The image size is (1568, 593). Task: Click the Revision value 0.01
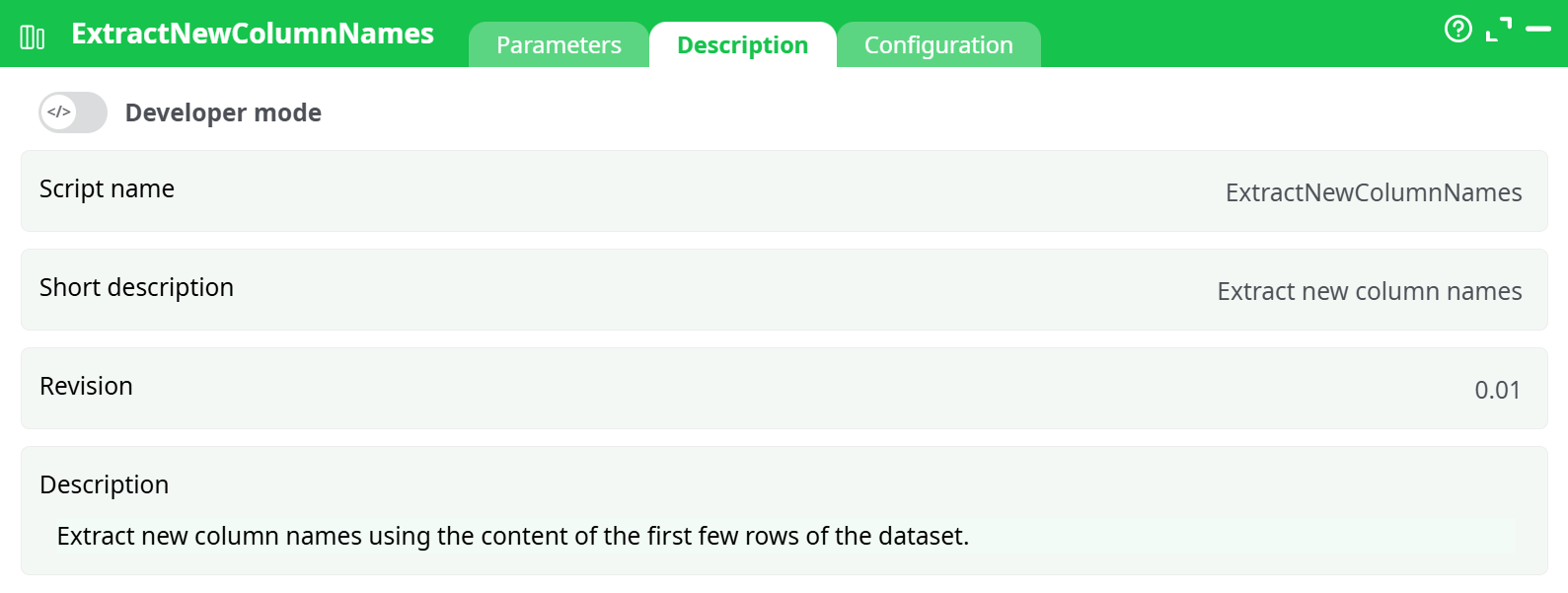(1497, 389)
